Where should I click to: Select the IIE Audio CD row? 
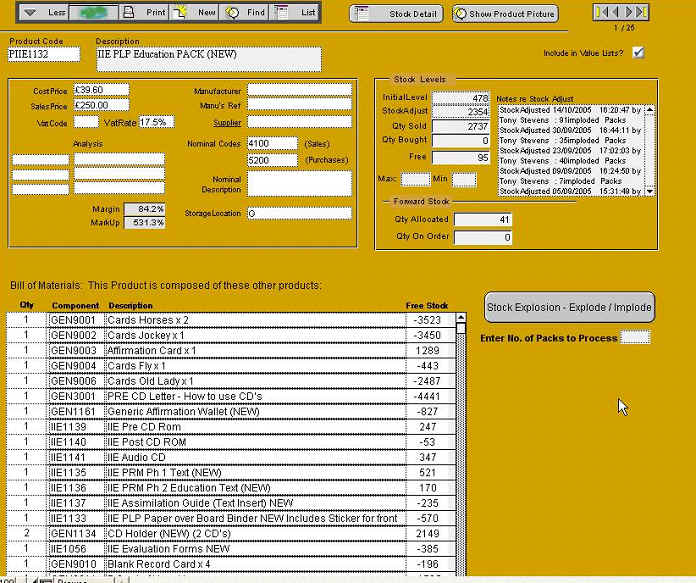click(x=231, y=457)
